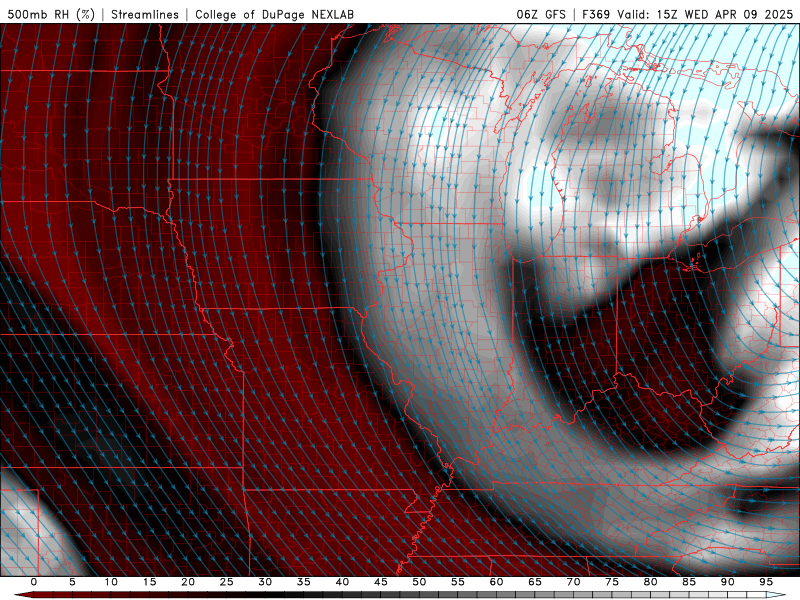Click the '90' colorbar label

[x=727, y=582]
